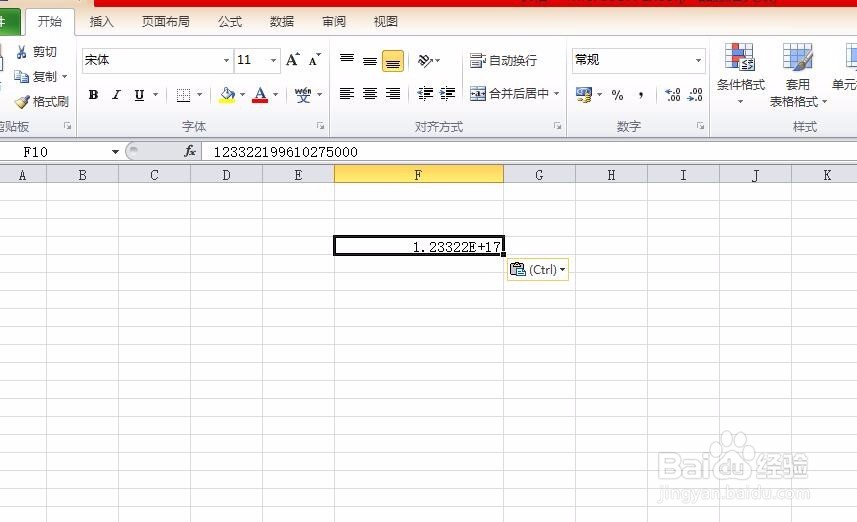Decrease decimal places
This screenshot has width=857, height=522.
695,95
